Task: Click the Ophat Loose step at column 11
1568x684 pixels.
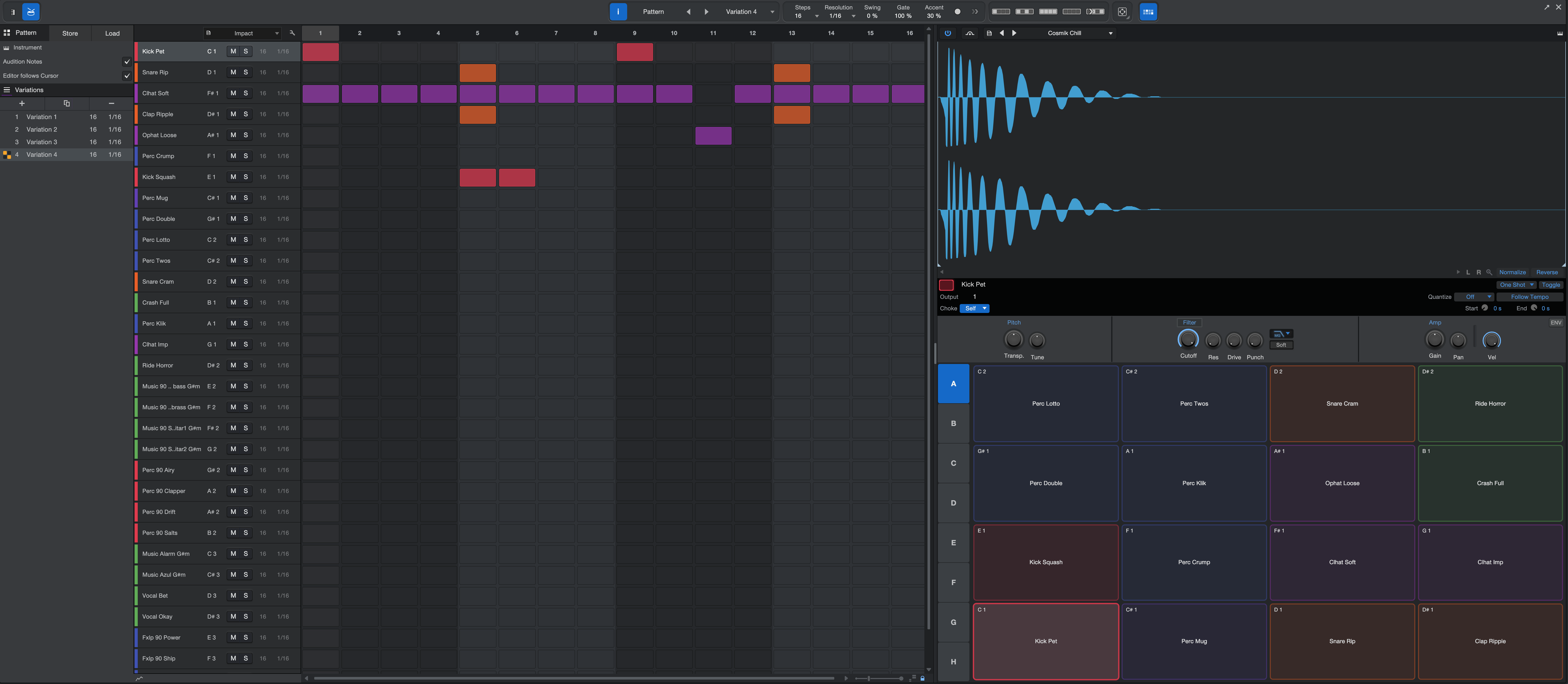Action: [713, 136]
